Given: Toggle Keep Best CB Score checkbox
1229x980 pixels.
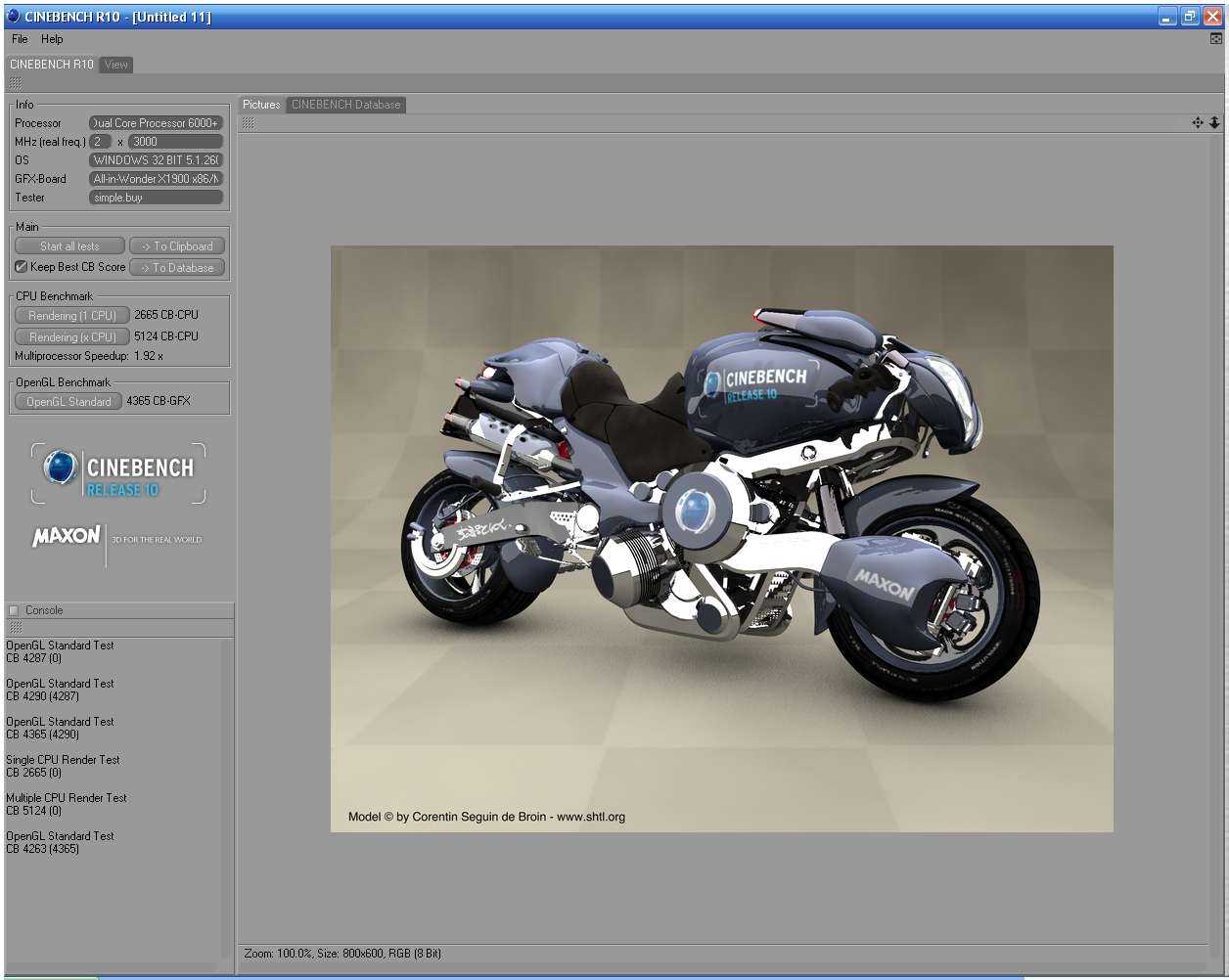Looking at the screenshot, I should 21,267.
